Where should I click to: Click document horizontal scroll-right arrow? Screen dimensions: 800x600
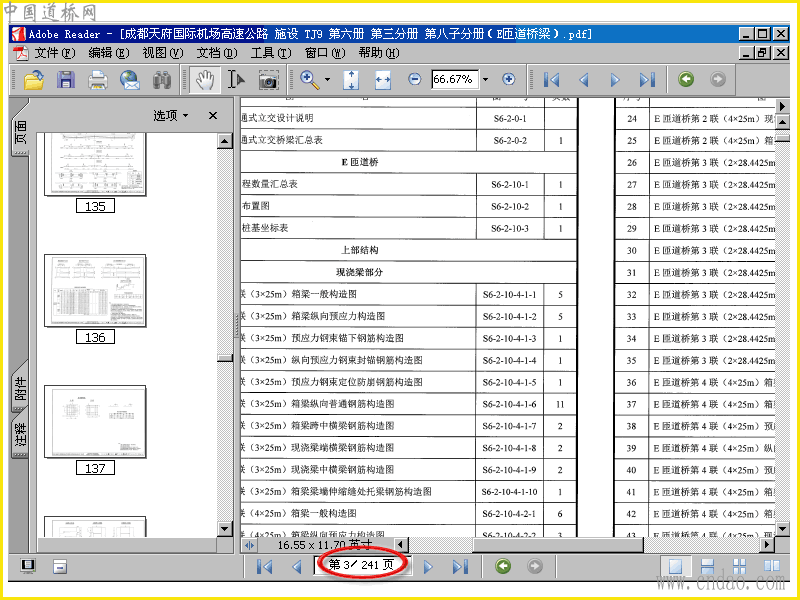click(766, 545)
